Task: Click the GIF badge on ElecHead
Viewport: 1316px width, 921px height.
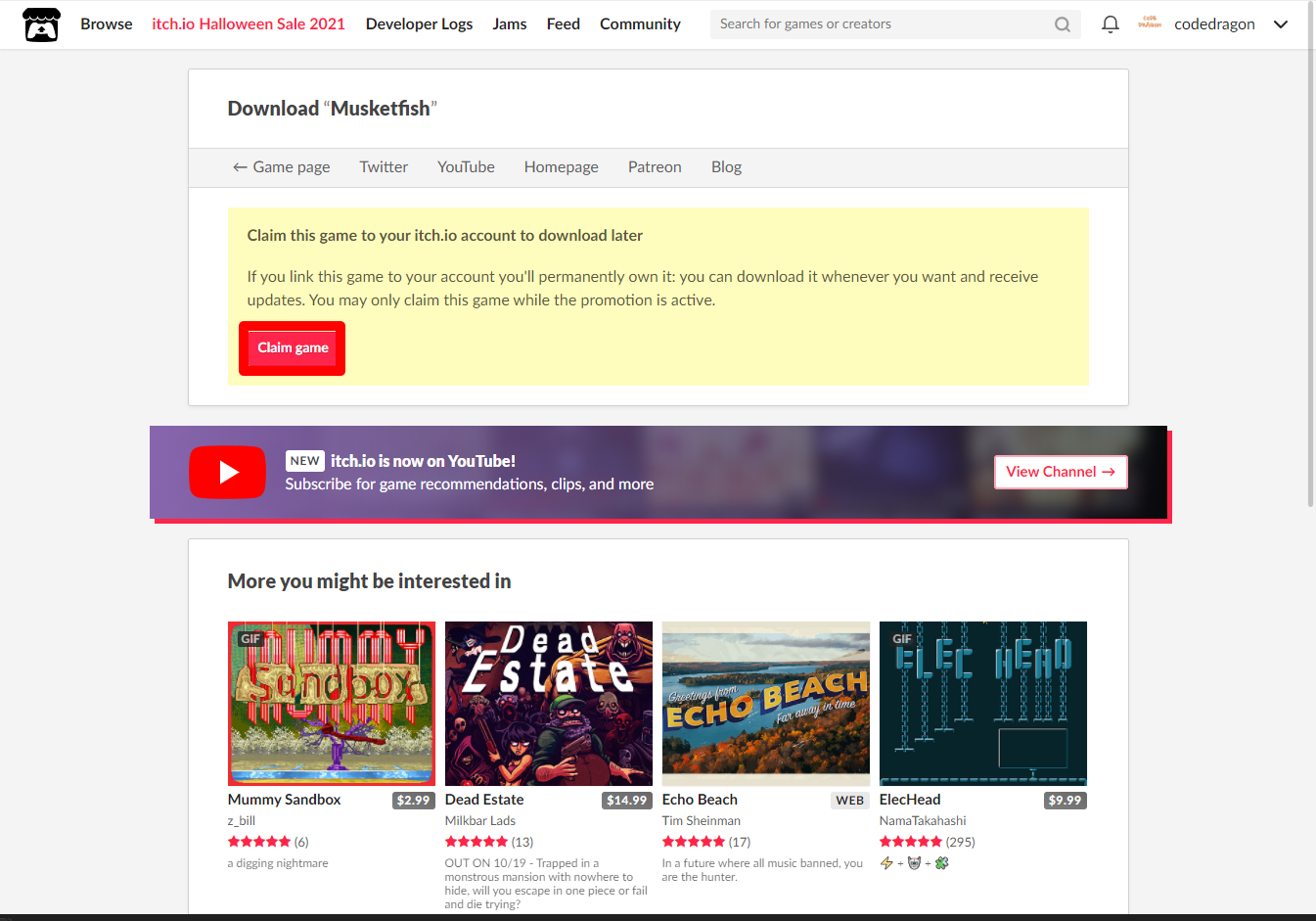Action: click(902, 639)
